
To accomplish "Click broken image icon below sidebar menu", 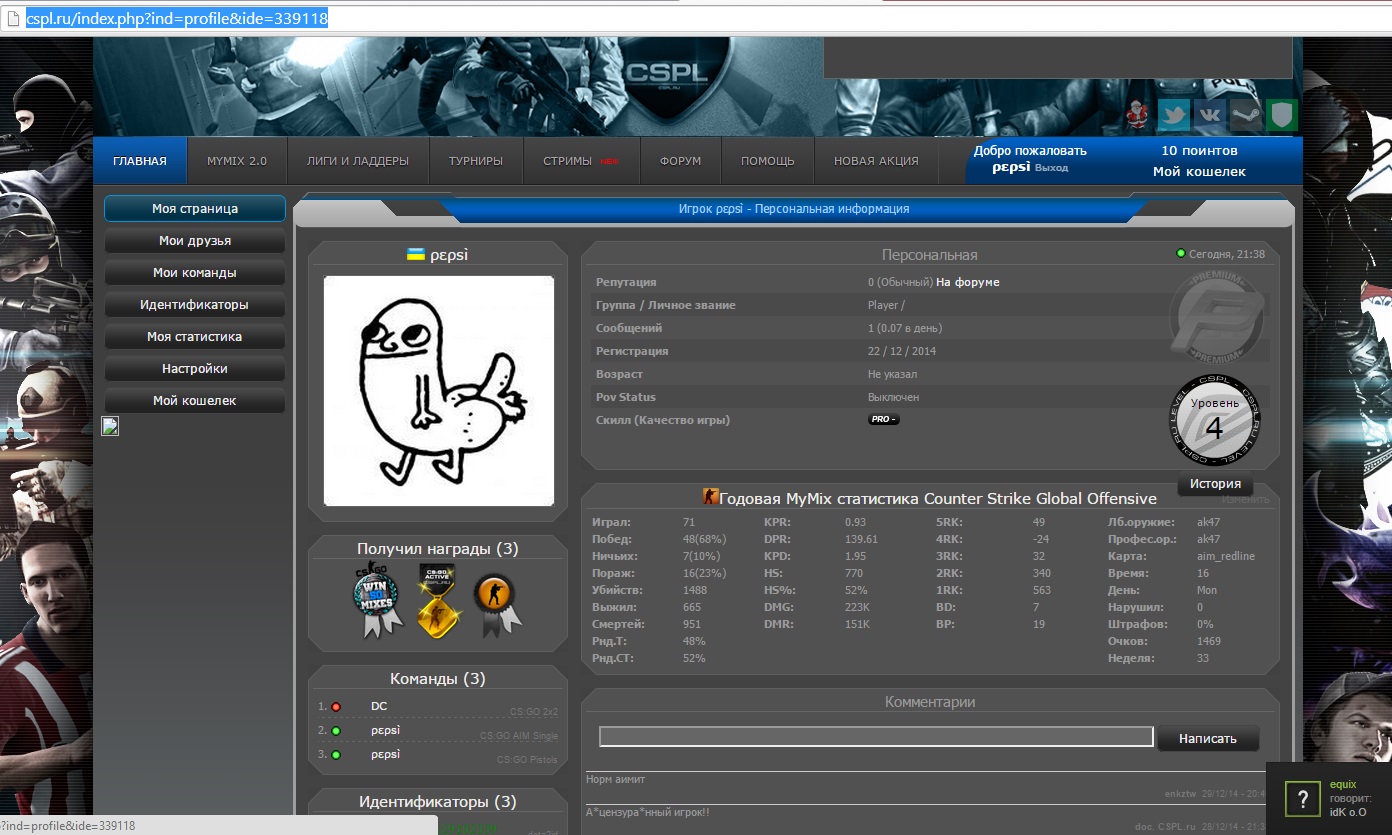I will pyautogui.click(x=110, y=426).
